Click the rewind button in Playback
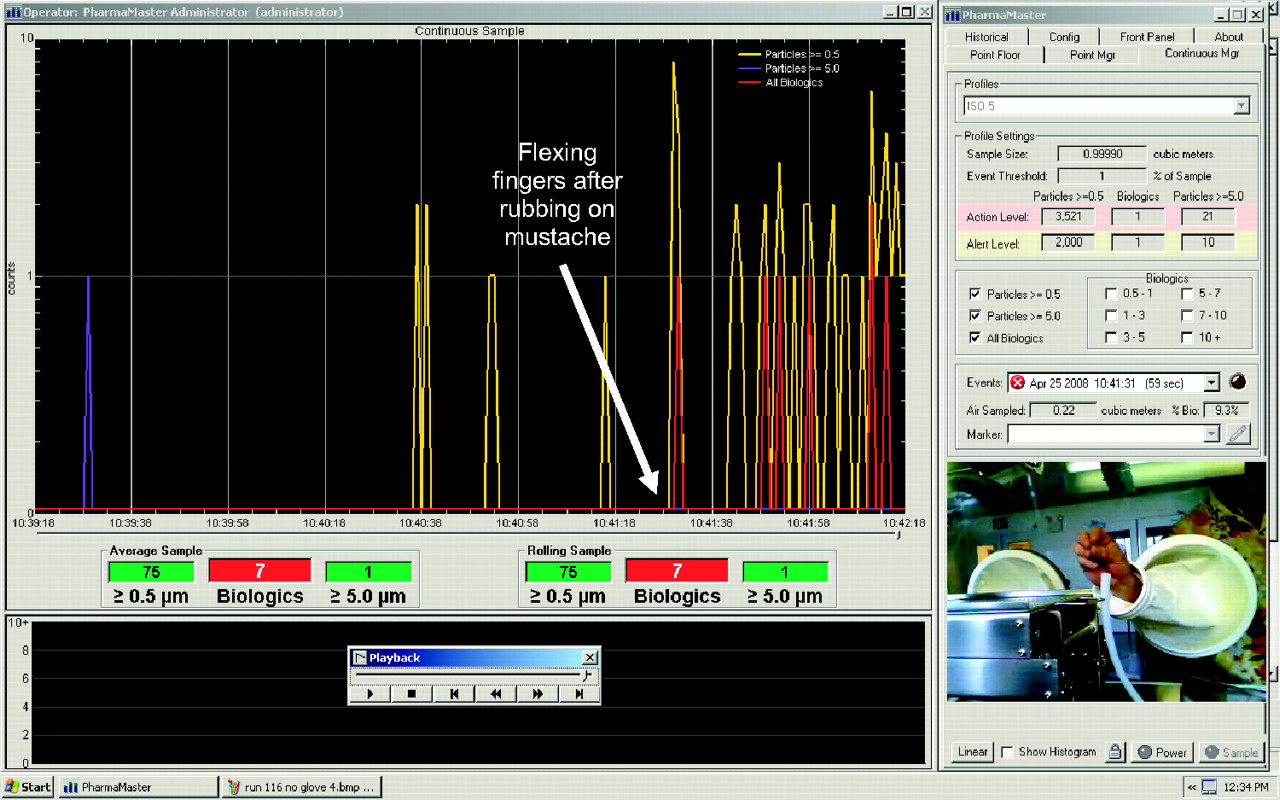 pos(496,693)
